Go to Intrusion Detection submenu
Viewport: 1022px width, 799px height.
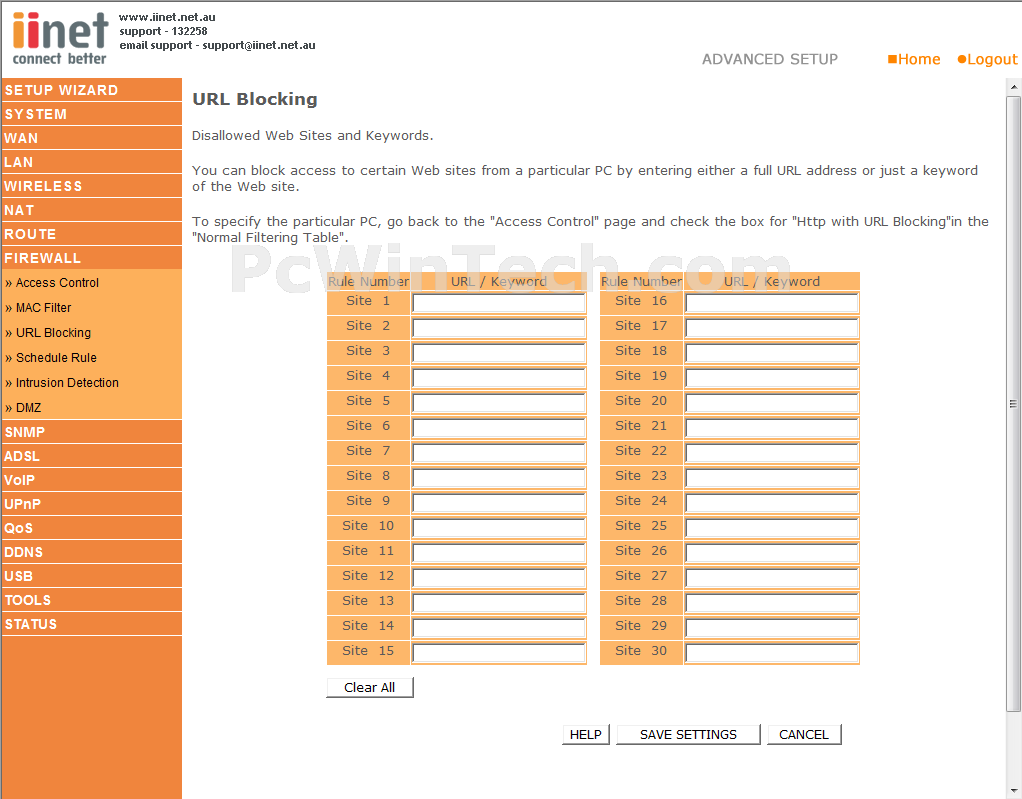click(67, 383)
